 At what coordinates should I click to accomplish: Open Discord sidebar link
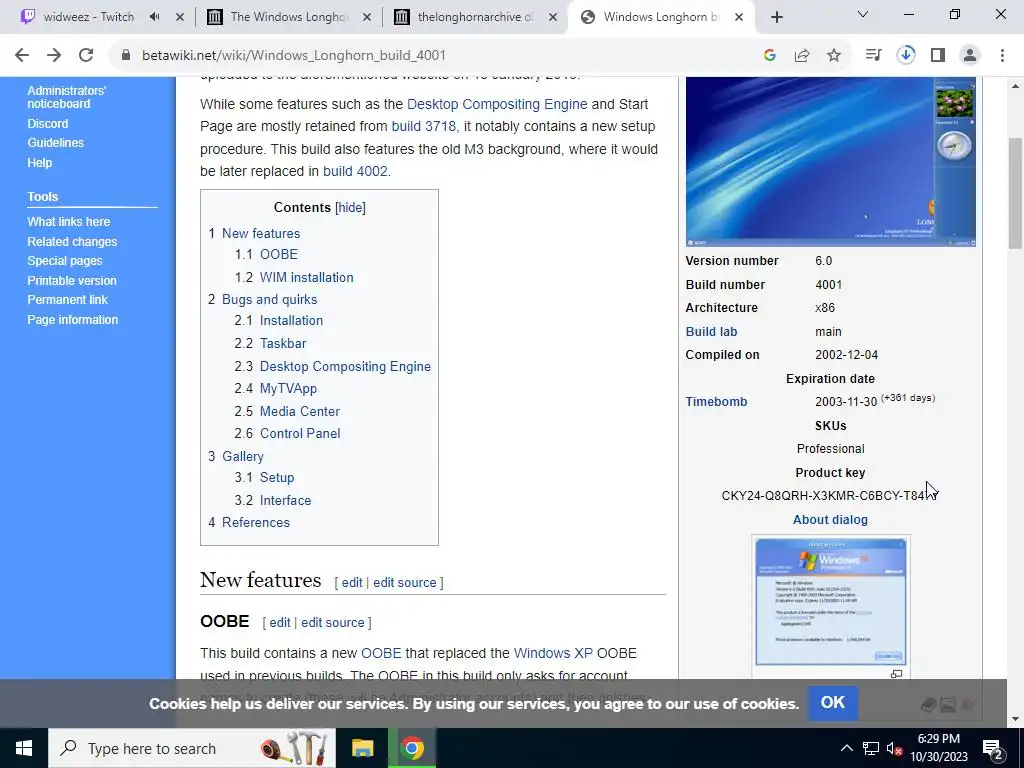point(48,123)
